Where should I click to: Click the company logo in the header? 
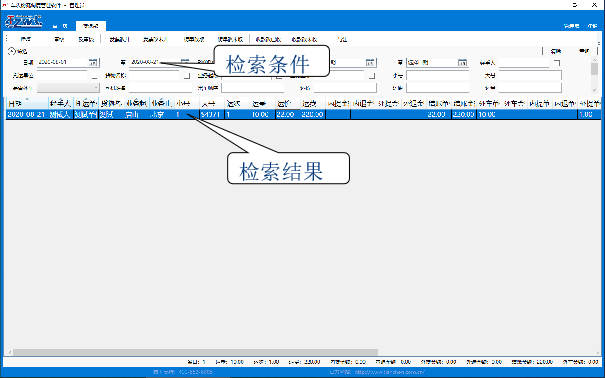pos(24,21)
